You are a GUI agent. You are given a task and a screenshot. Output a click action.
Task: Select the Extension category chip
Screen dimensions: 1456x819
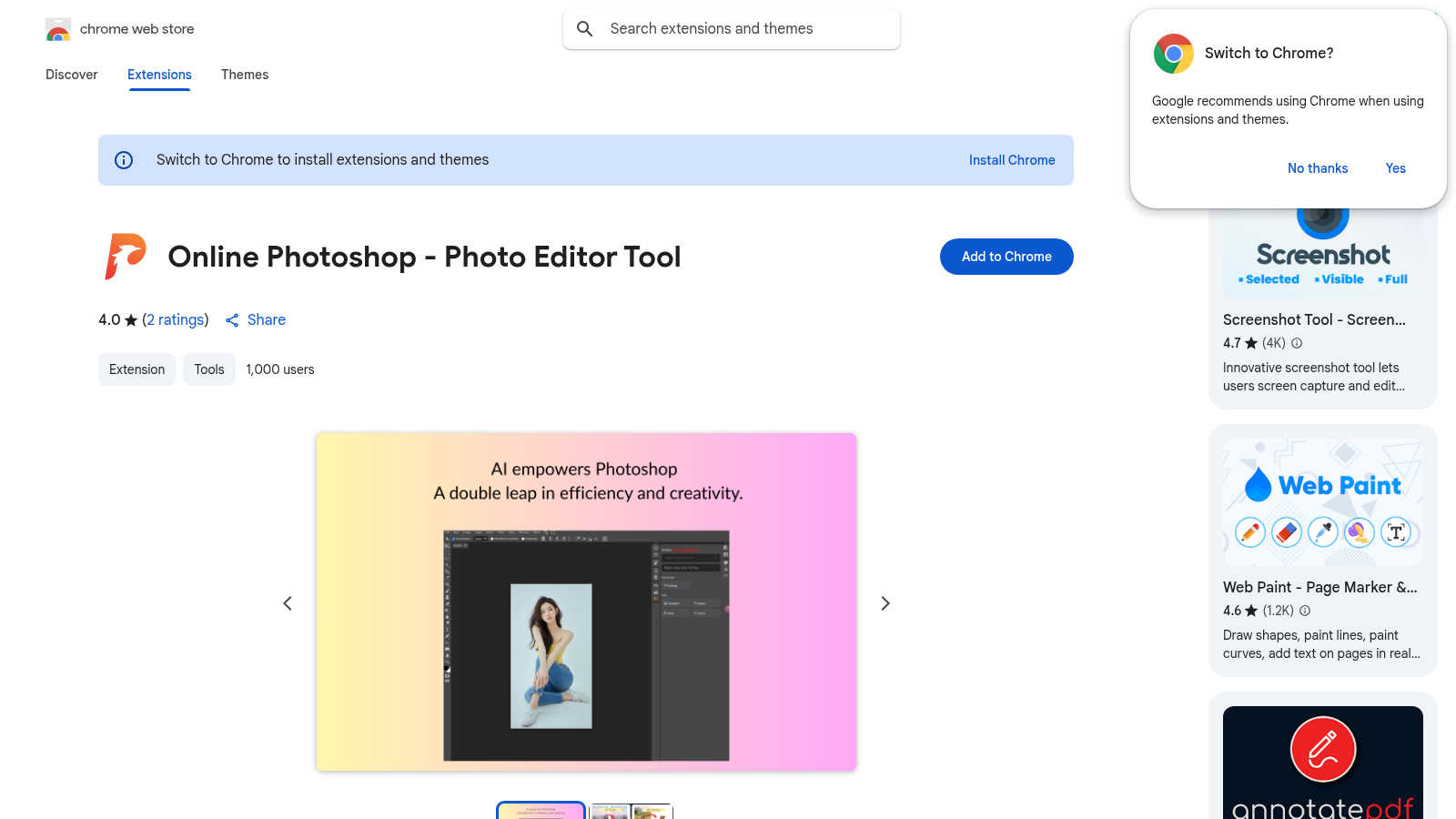(136, 369)
